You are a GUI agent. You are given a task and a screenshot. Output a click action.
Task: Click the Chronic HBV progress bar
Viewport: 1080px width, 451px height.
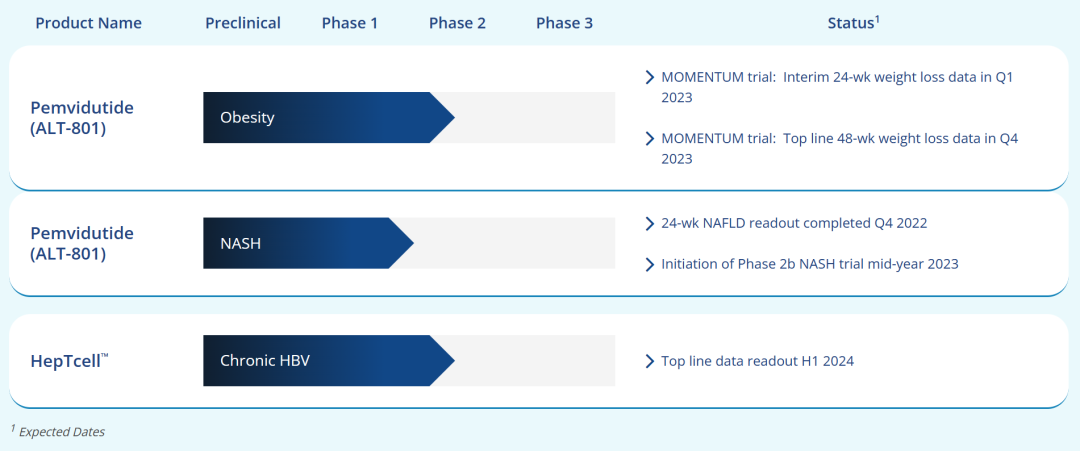328,361
